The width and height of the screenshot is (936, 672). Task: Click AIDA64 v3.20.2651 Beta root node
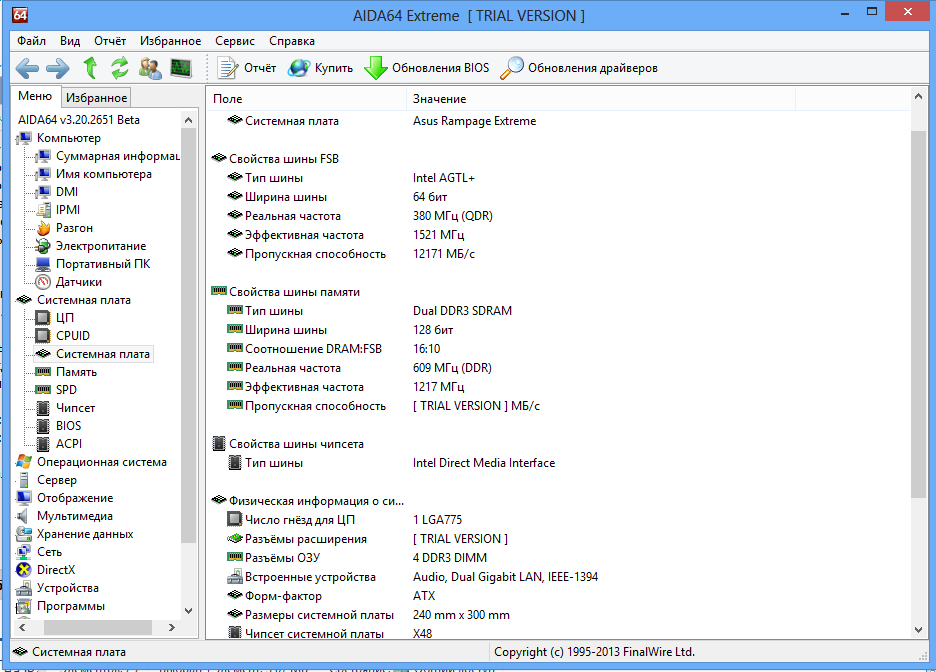79,119
